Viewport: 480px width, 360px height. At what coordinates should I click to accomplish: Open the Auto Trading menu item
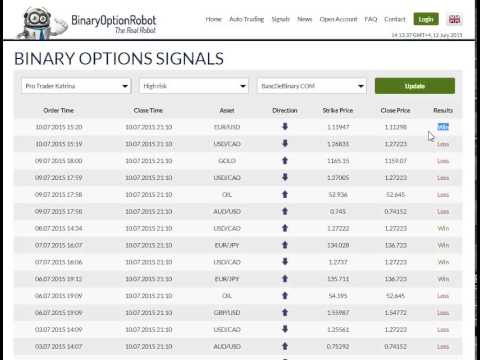(246, 19)
